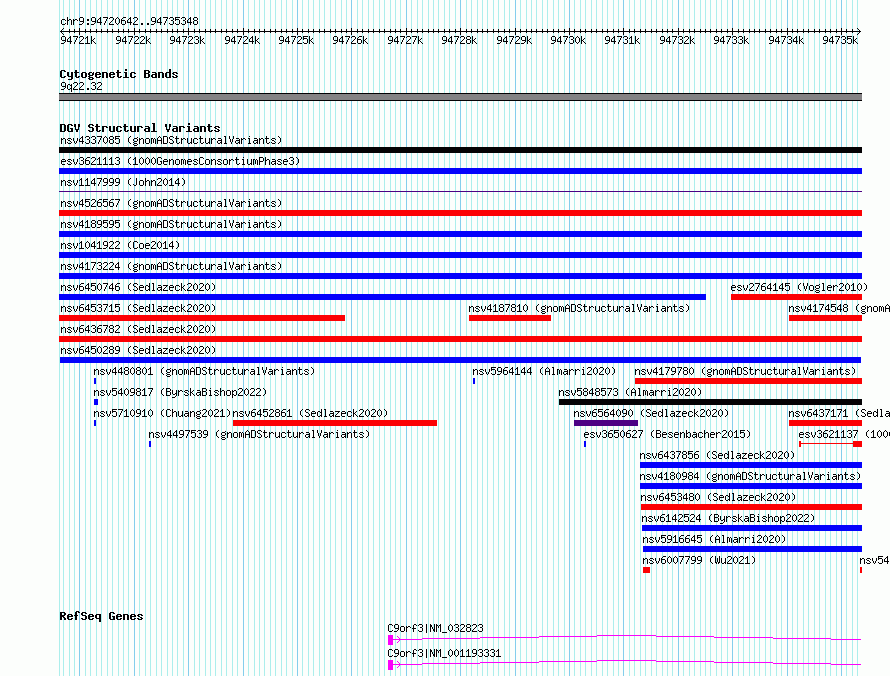Click the nsv6450289 Sedlazeck2020 label
The width and height of the screenshot is (890, 676).
[x=138, y=350]
